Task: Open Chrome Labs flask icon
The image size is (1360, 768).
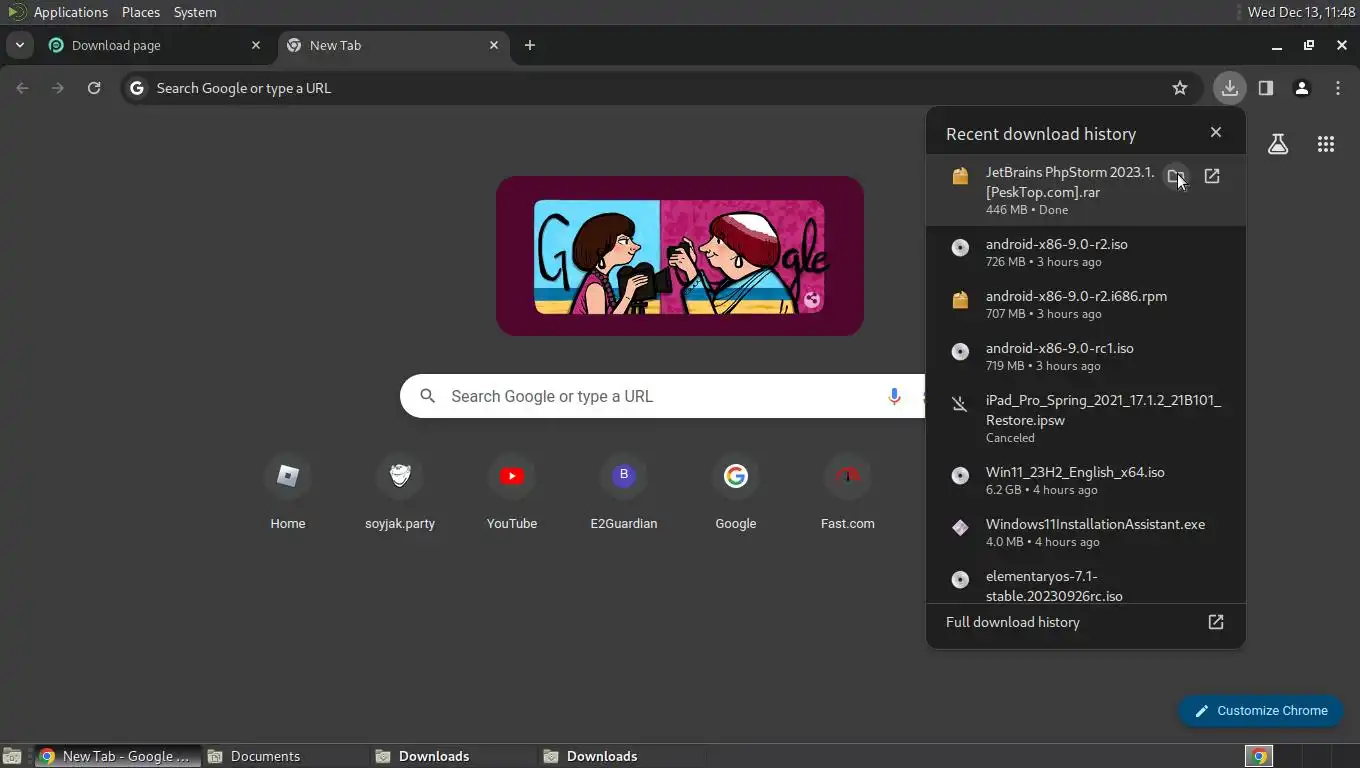Action: pyautogui.click(x=1278, y=144)
